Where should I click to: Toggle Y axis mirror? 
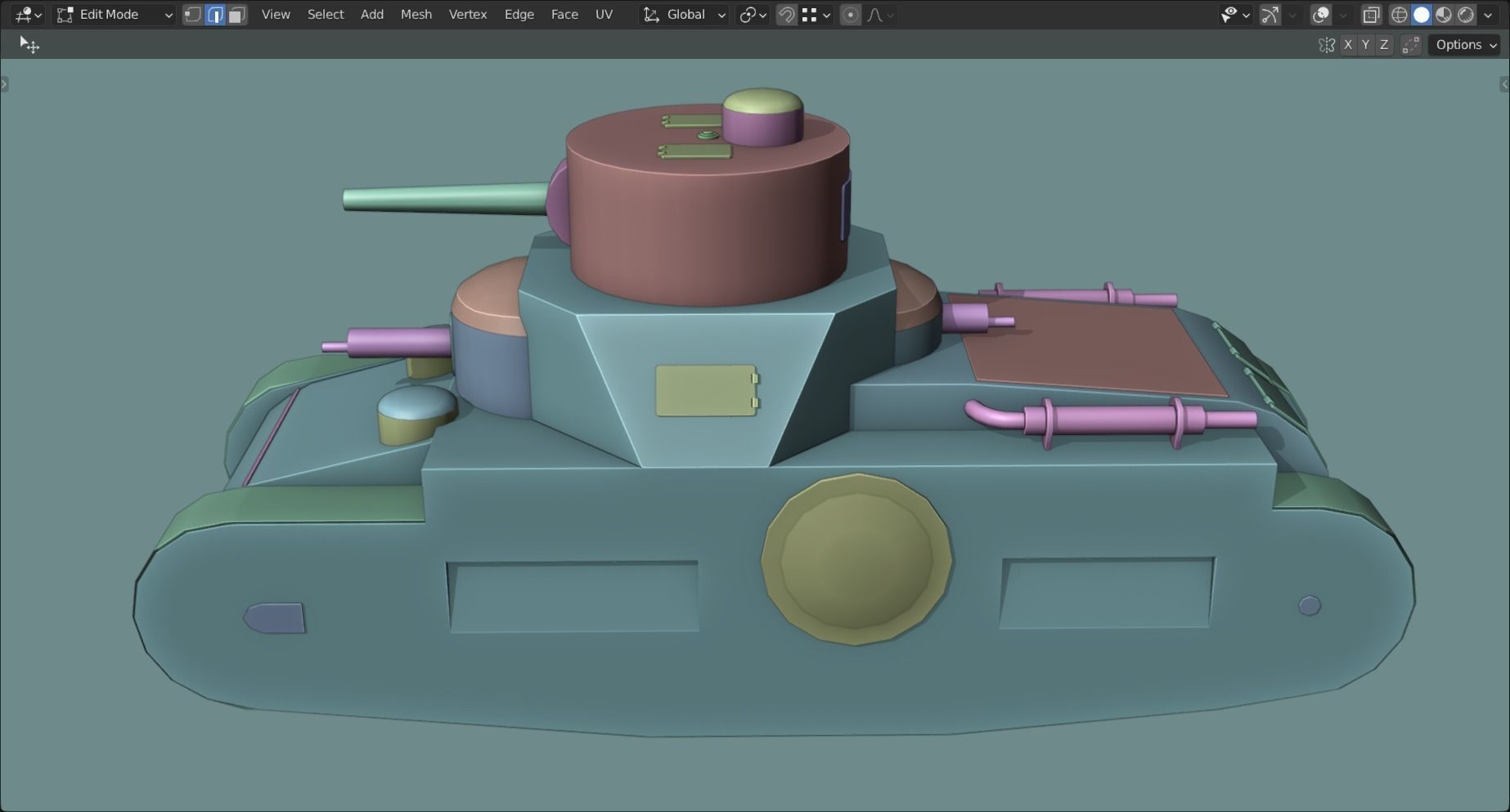[1365, 45]
